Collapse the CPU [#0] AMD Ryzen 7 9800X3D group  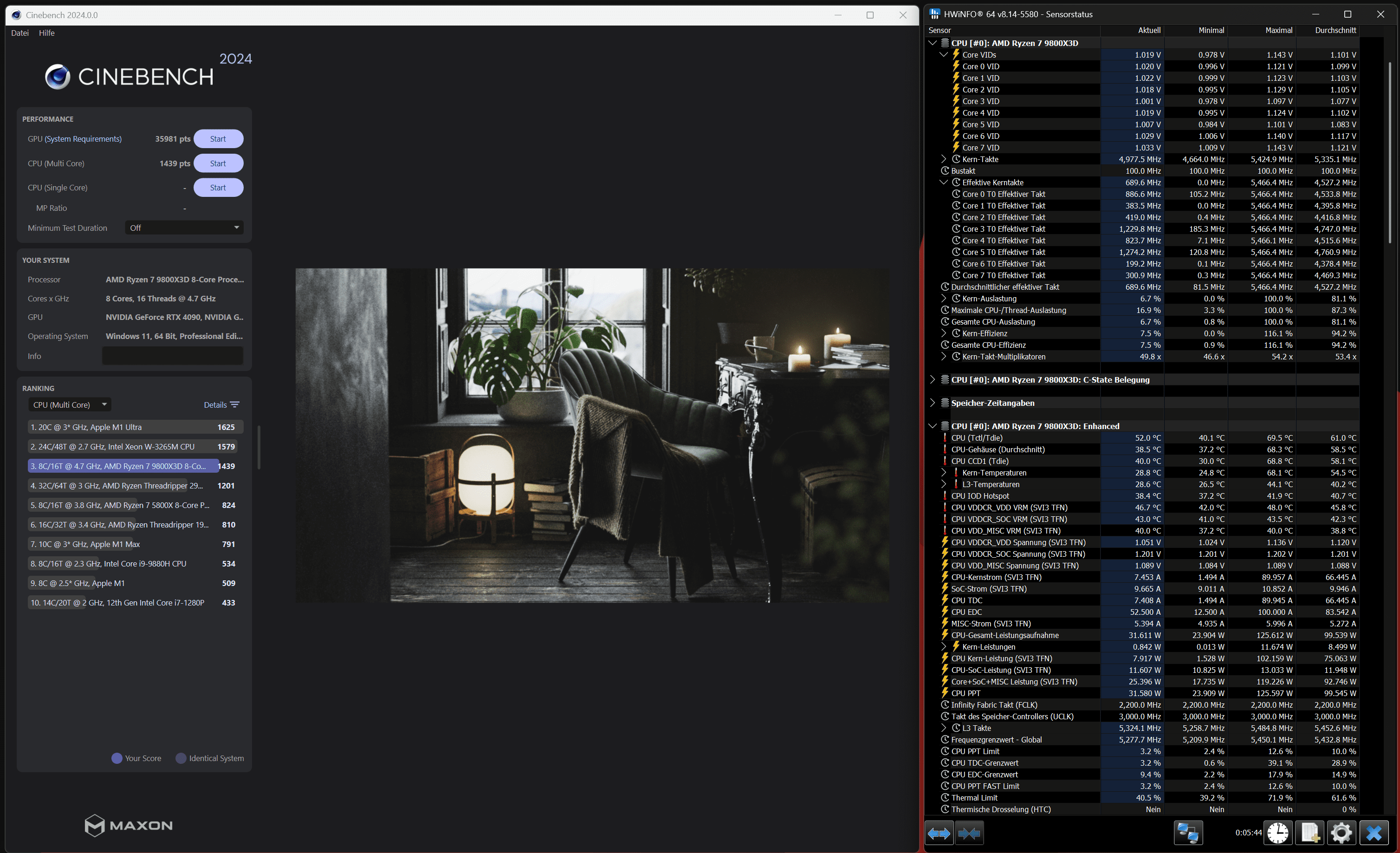click(x=933, y=43)
